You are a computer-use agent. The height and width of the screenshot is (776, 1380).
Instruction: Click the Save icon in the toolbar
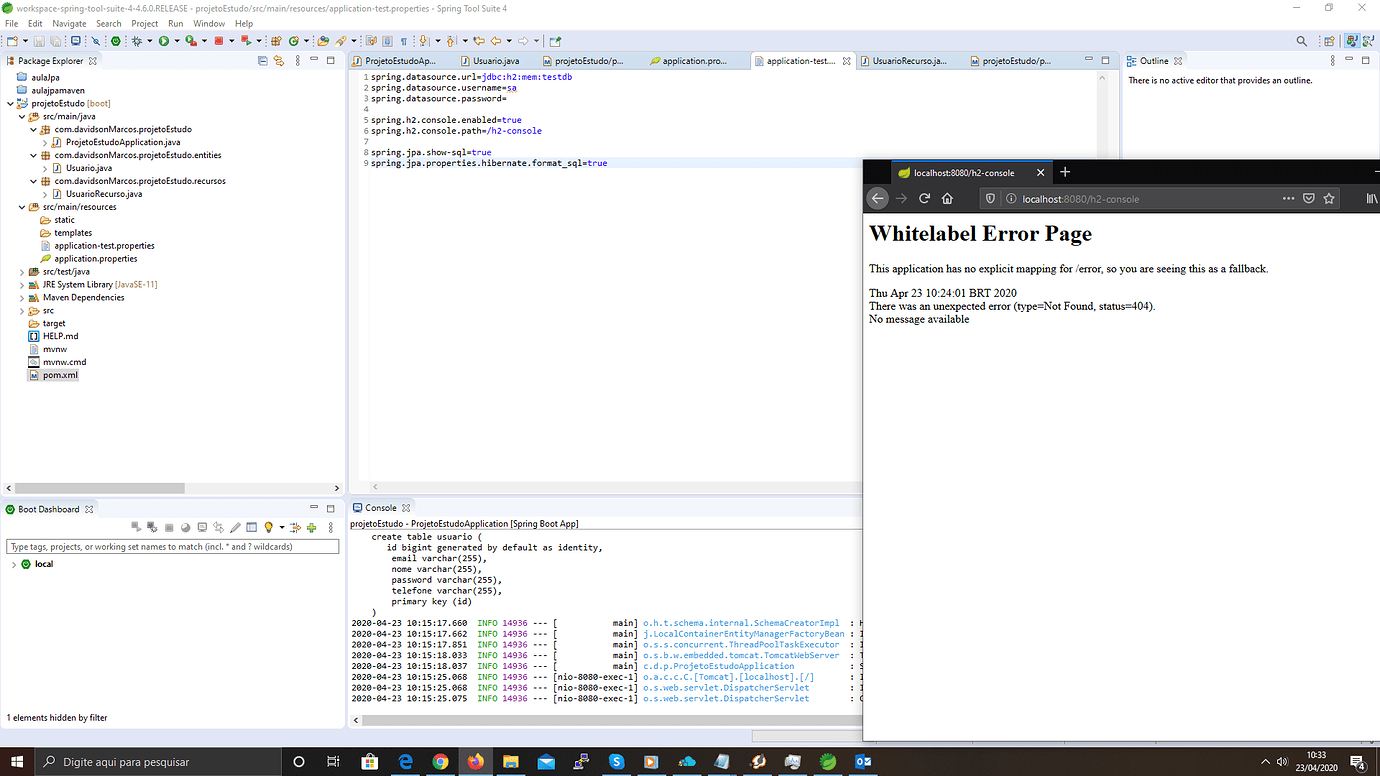coord(38,41)
